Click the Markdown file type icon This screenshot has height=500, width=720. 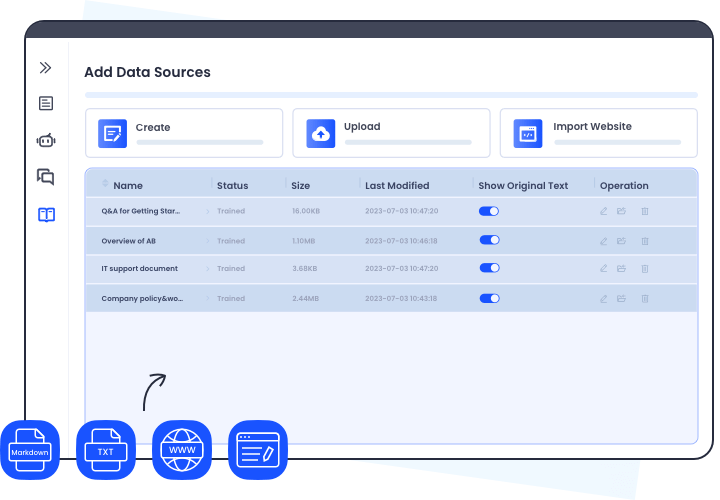(x=30, y=450)
